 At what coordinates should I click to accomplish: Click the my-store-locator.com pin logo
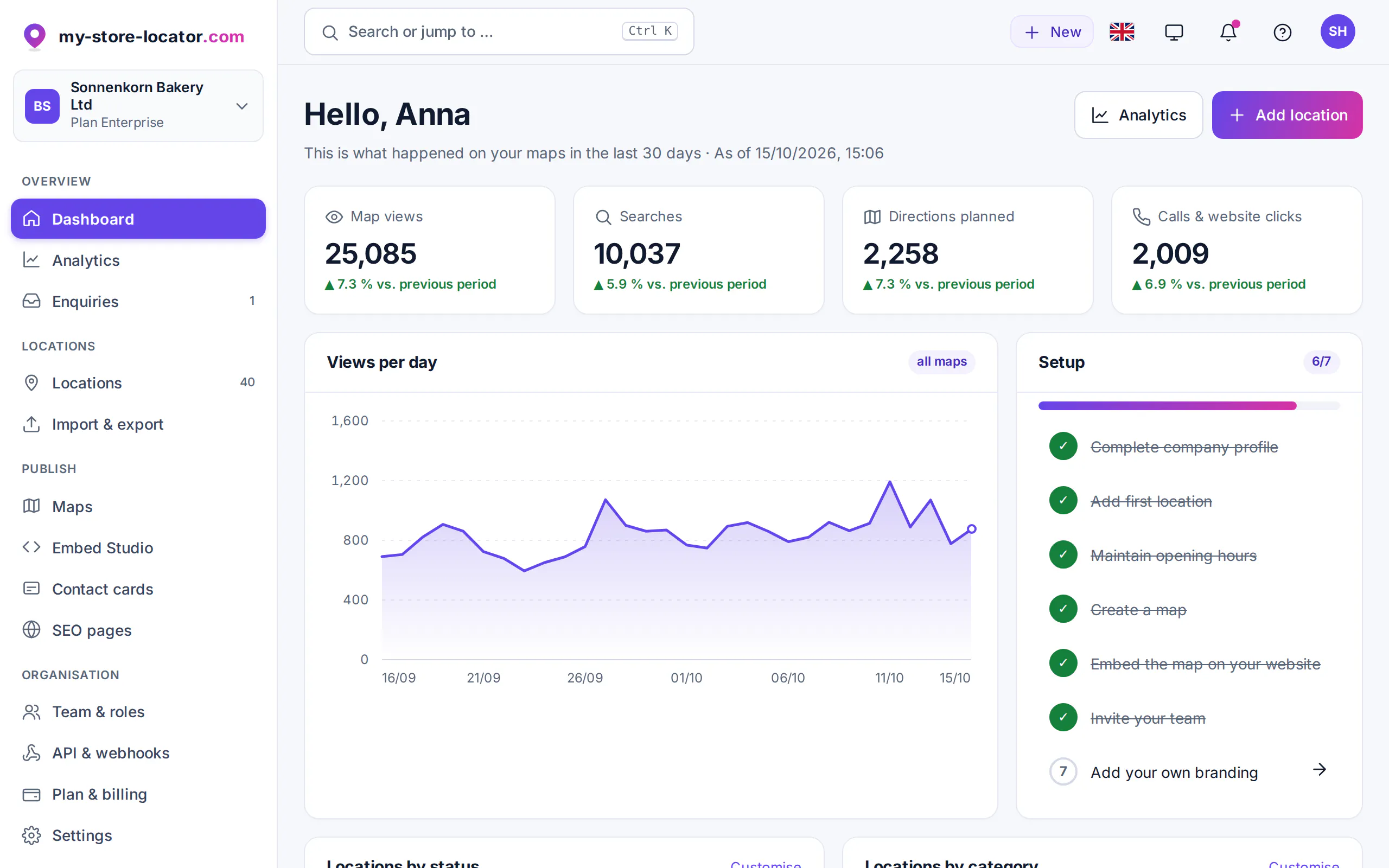tap(34, 37)
